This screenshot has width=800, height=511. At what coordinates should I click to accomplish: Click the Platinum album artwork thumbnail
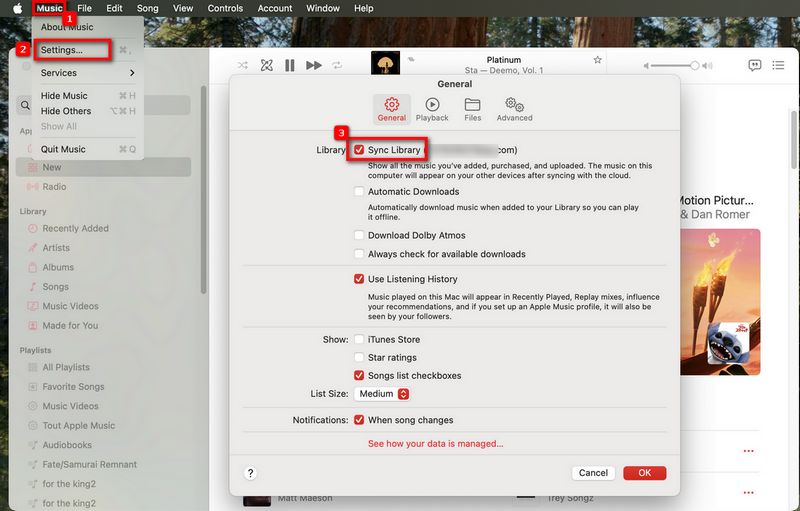click(385, 63)
